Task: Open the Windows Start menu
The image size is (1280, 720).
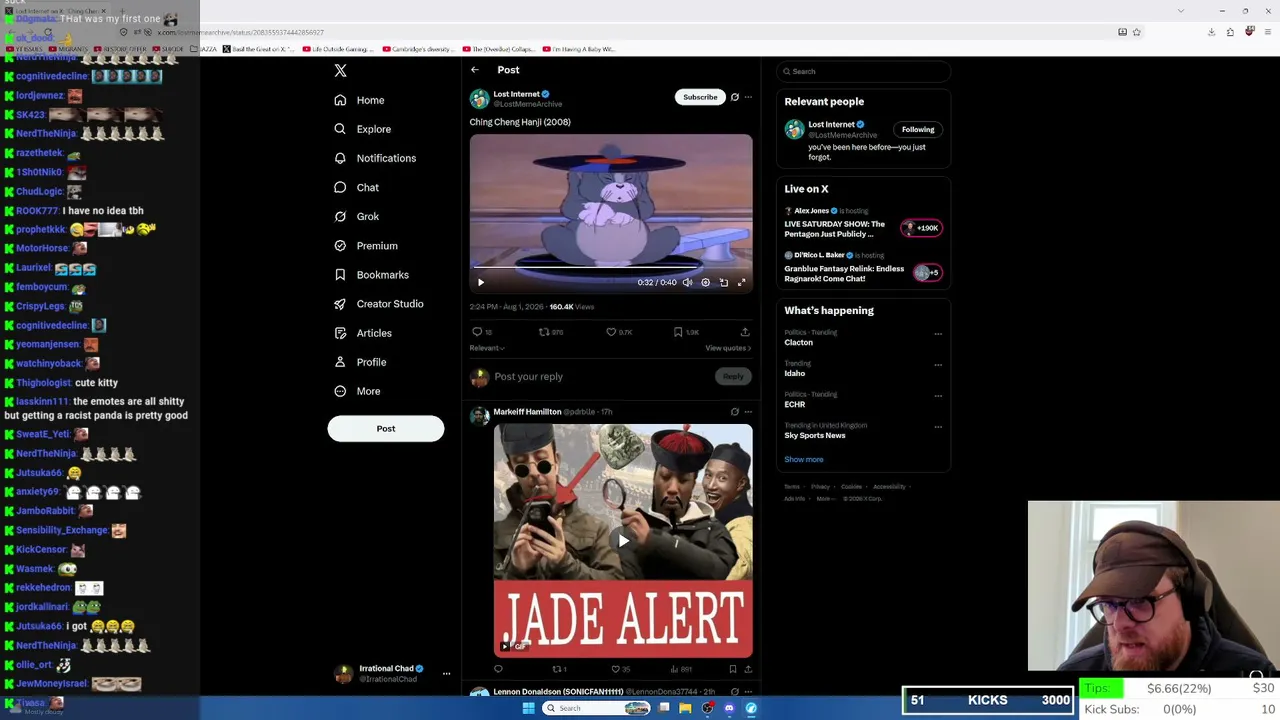Action: [x=528, y=708]
